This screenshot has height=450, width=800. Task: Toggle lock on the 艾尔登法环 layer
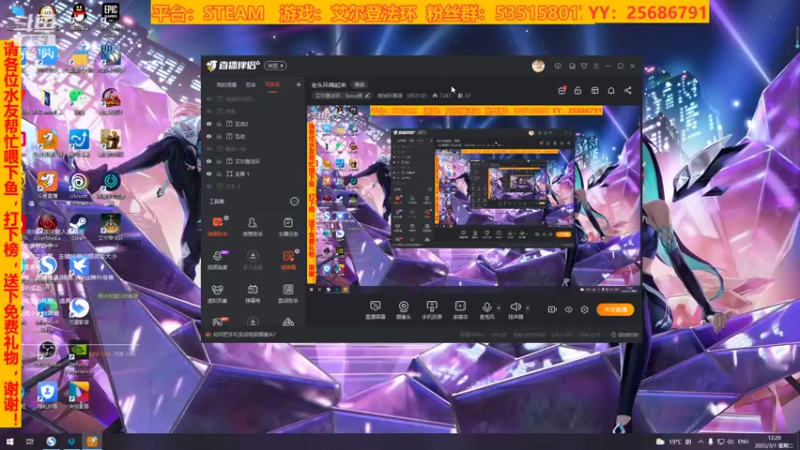(219, 161)
